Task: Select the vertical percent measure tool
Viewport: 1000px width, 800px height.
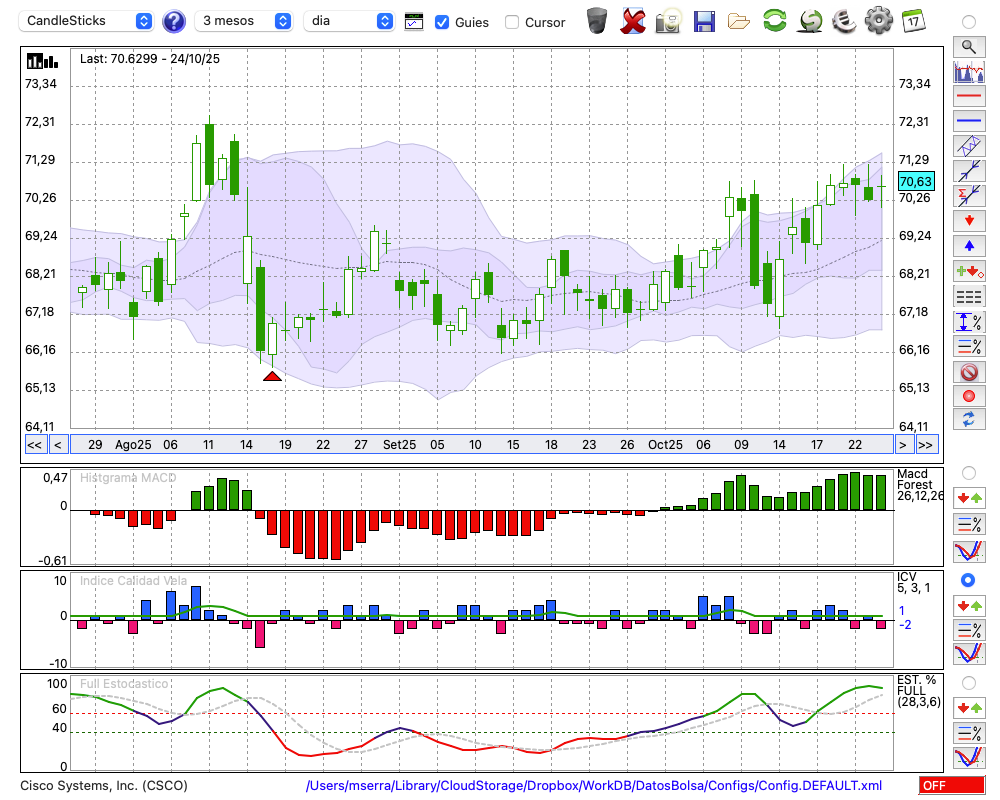Action: (969, 322)
